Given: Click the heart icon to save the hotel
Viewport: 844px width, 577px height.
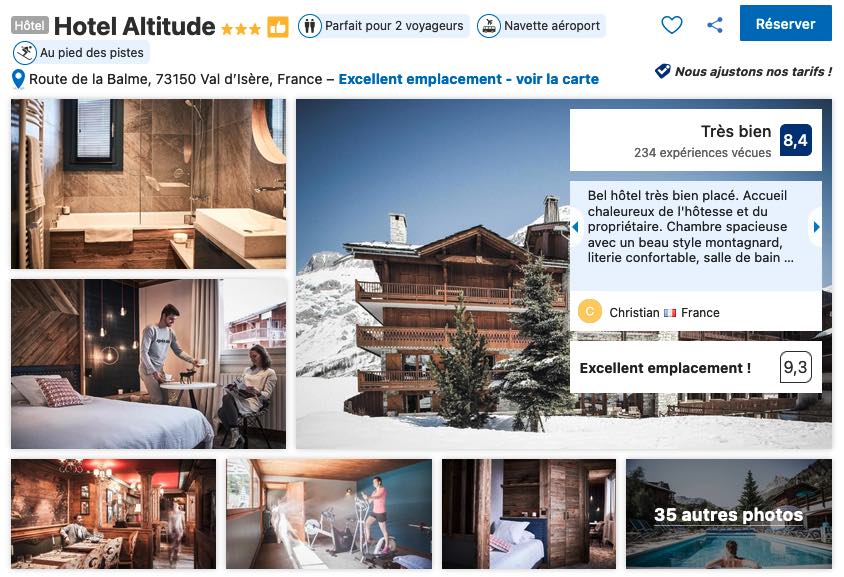Looking at the screenshot, I should point(671,25).
